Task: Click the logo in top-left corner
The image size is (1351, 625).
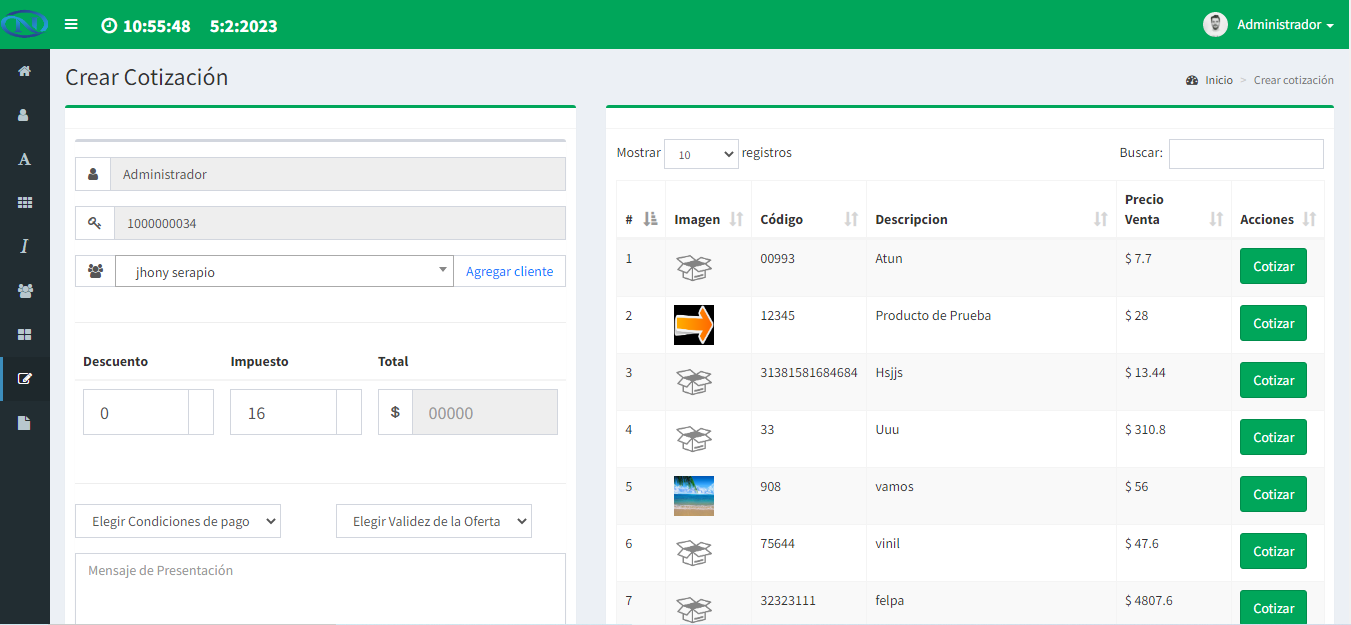Action: [24, 23]
